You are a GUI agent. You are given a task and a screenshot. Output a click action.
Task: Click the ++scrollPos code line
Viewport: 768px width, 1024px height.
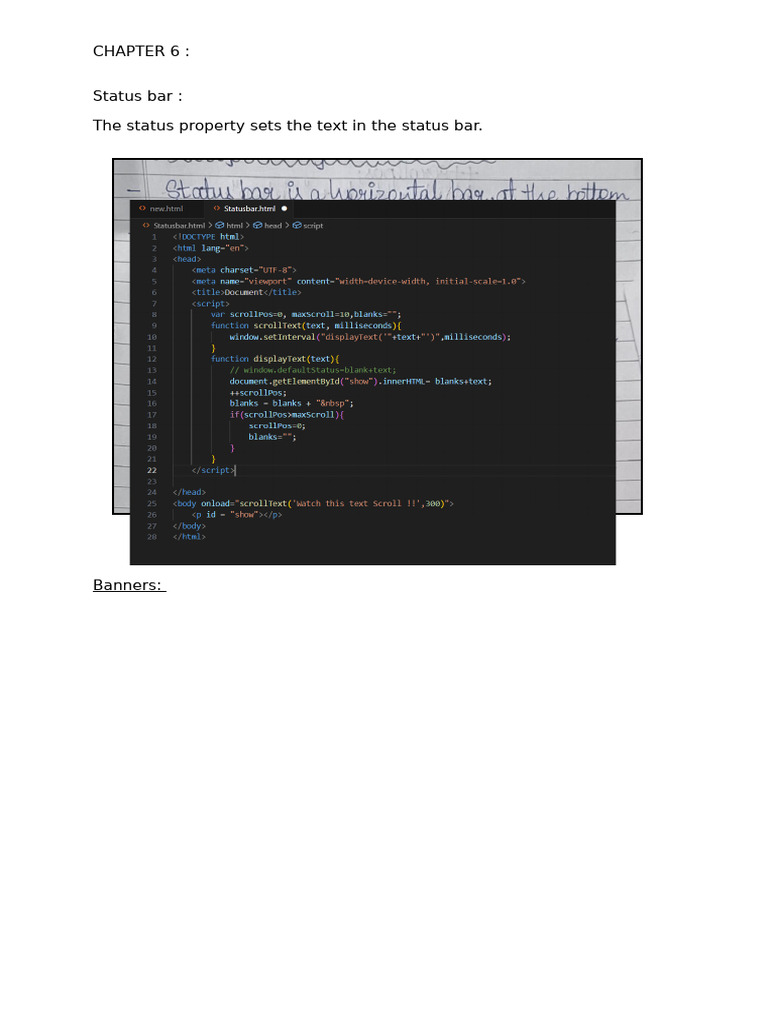(258, 393)
